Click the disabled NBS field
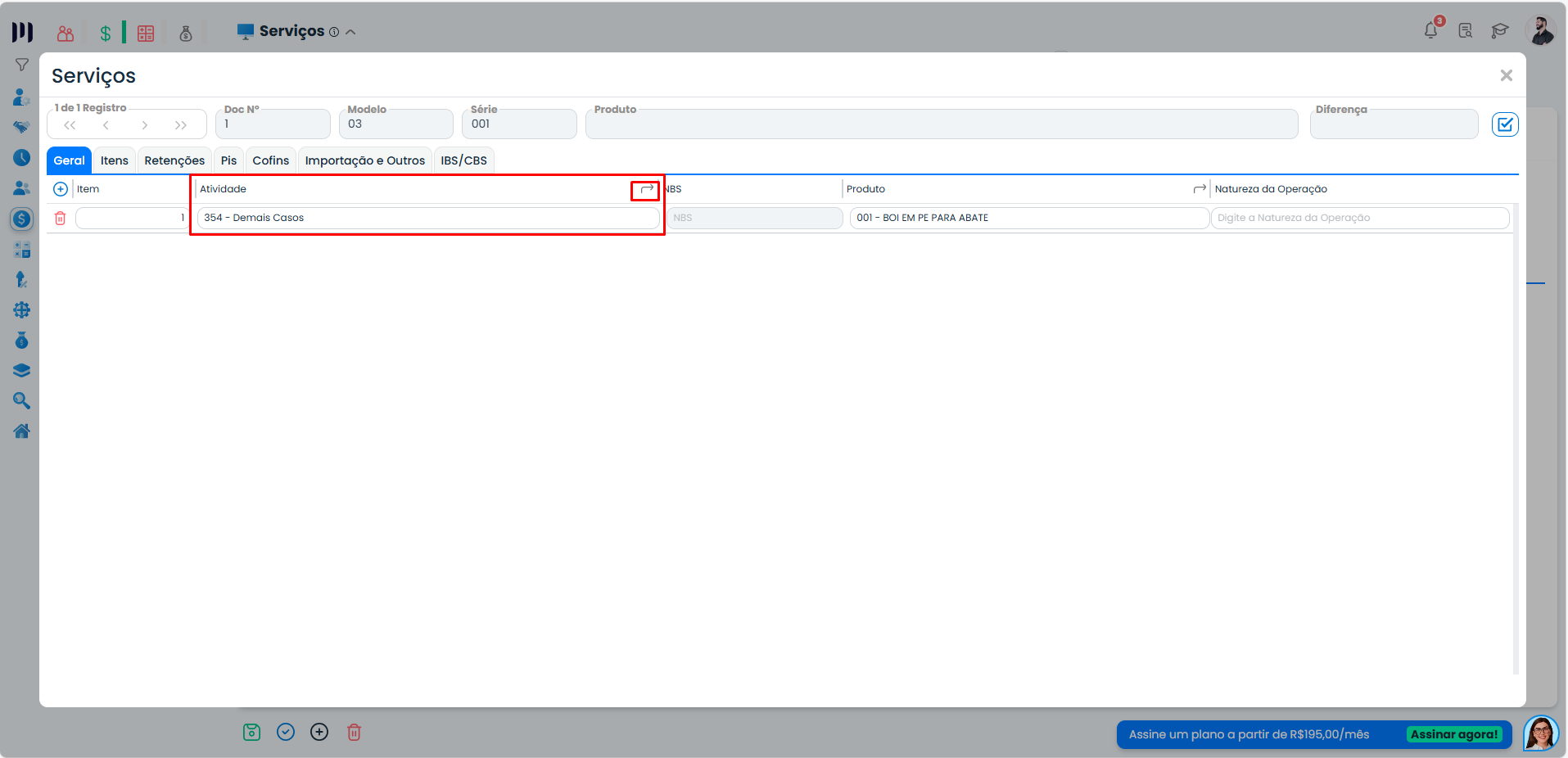 (x=755, y=218)
